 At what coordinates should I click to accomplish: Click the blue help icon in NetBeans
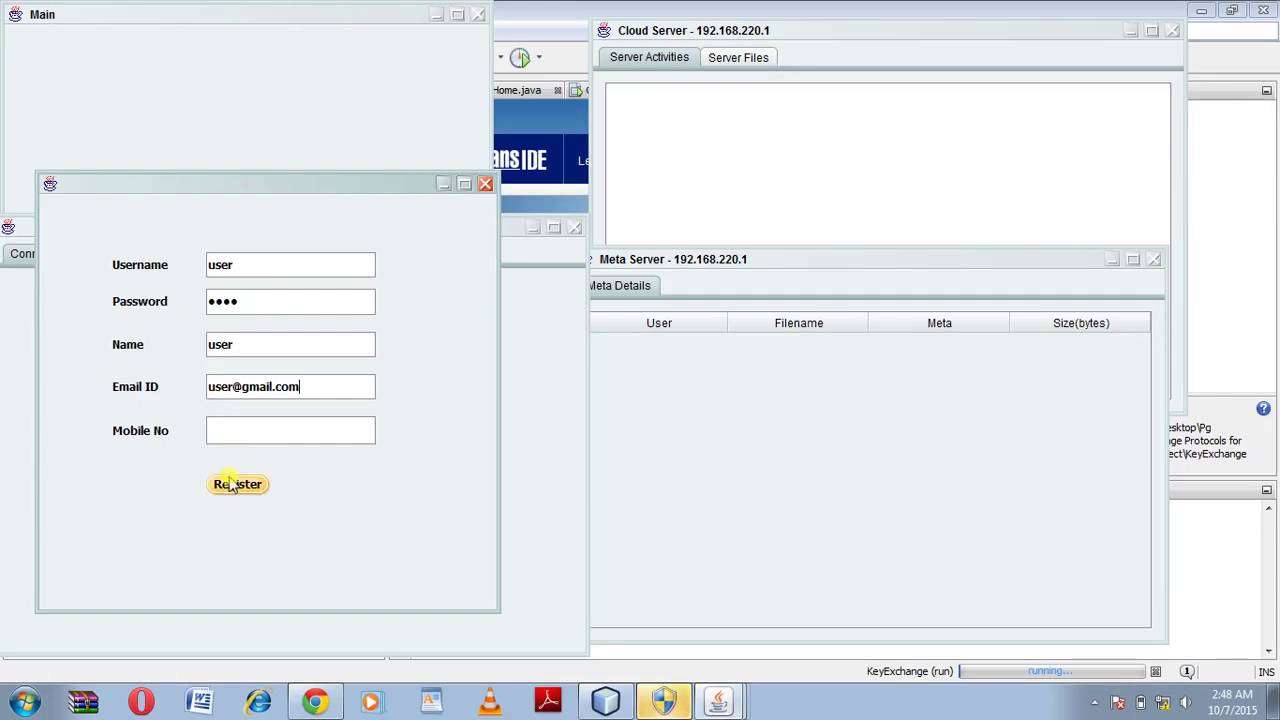1263,409
